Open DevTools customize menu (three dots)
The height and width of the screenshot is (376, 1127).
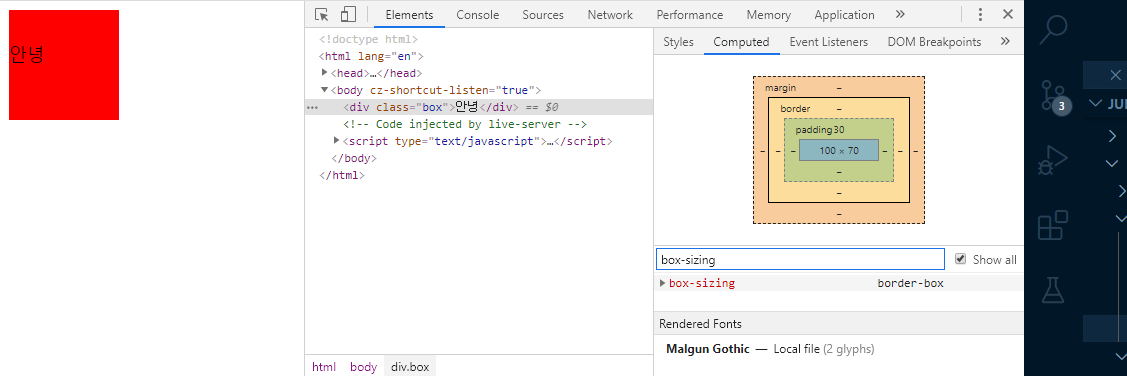click(980, 14)
